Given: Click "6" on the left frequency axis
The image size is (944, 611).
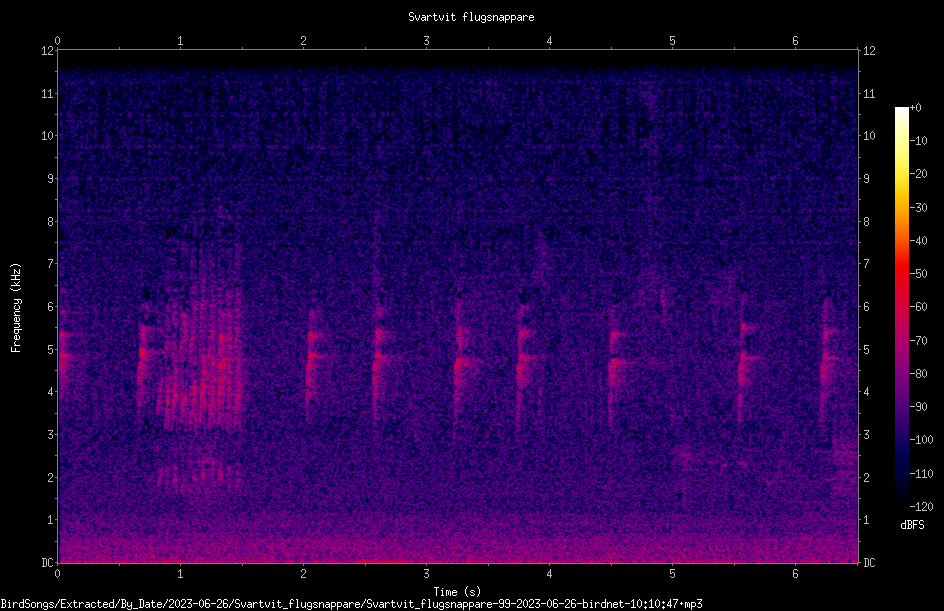Looking at the screenshot, I should (51, 306).
